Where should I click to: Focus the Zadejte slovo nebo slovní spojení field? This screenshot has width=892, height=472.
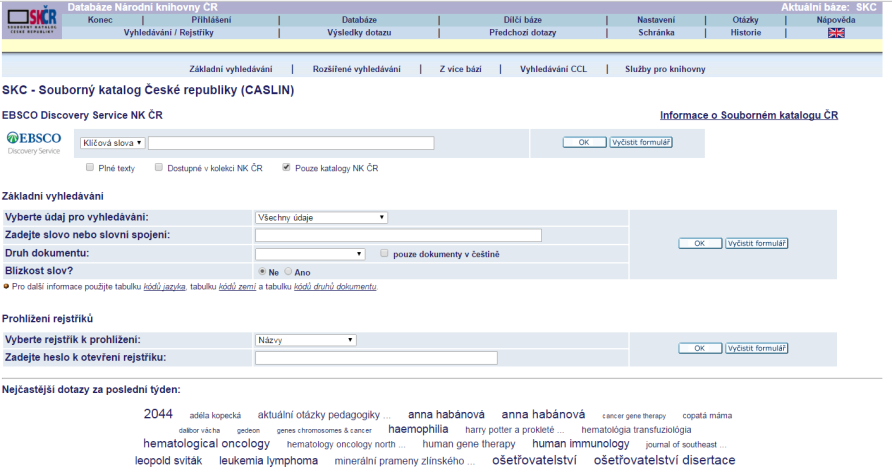[398, 235]
